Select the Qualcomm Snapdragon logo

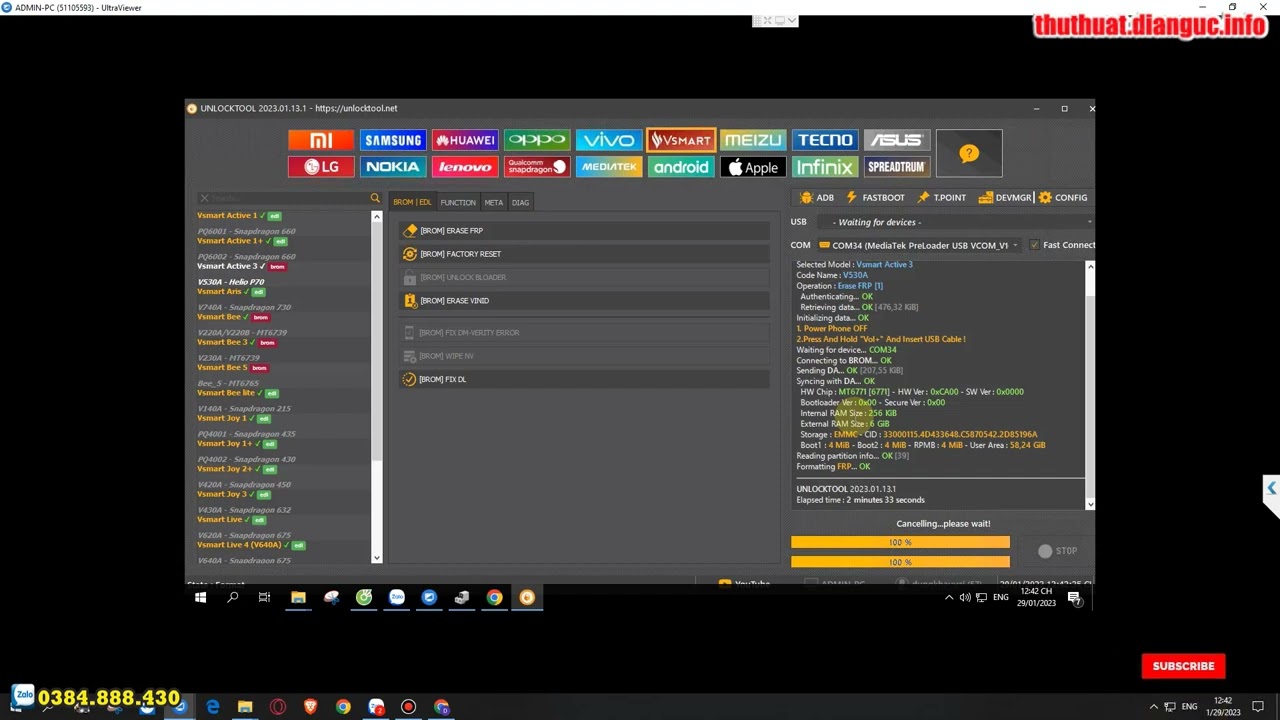[x=537, y=167]
